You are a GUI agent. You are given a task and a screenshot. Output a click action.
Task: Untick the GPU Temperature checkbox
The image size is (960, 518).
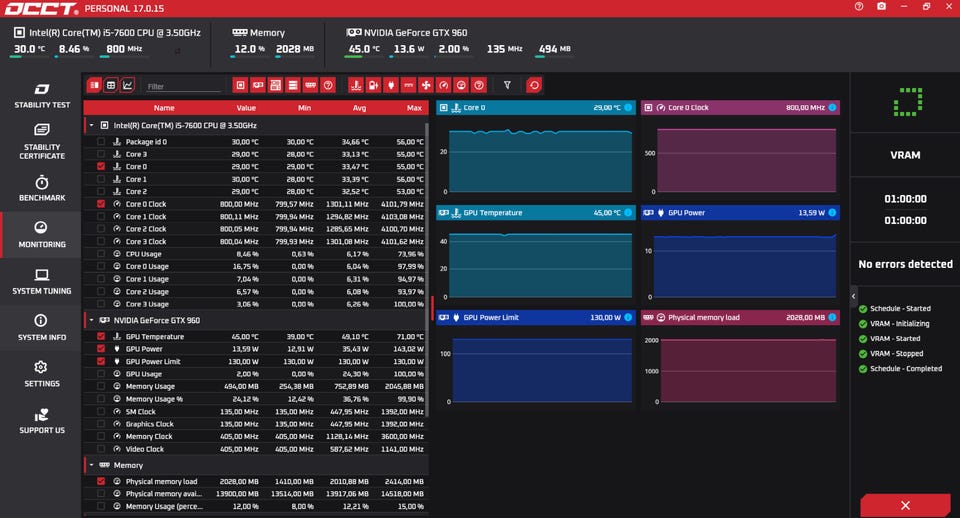(100, 336)
